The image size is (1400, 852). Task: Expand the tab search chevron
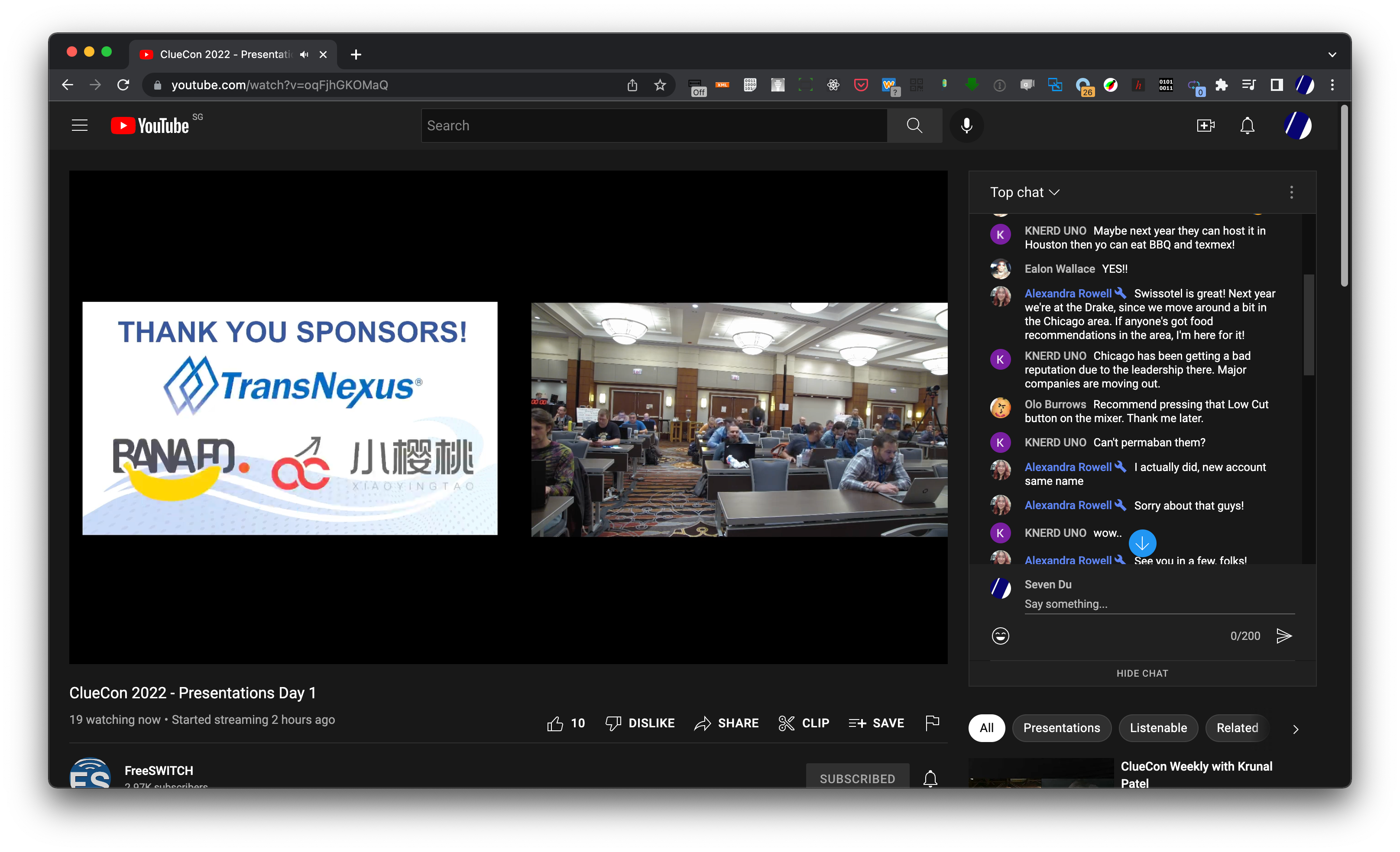1332,55
